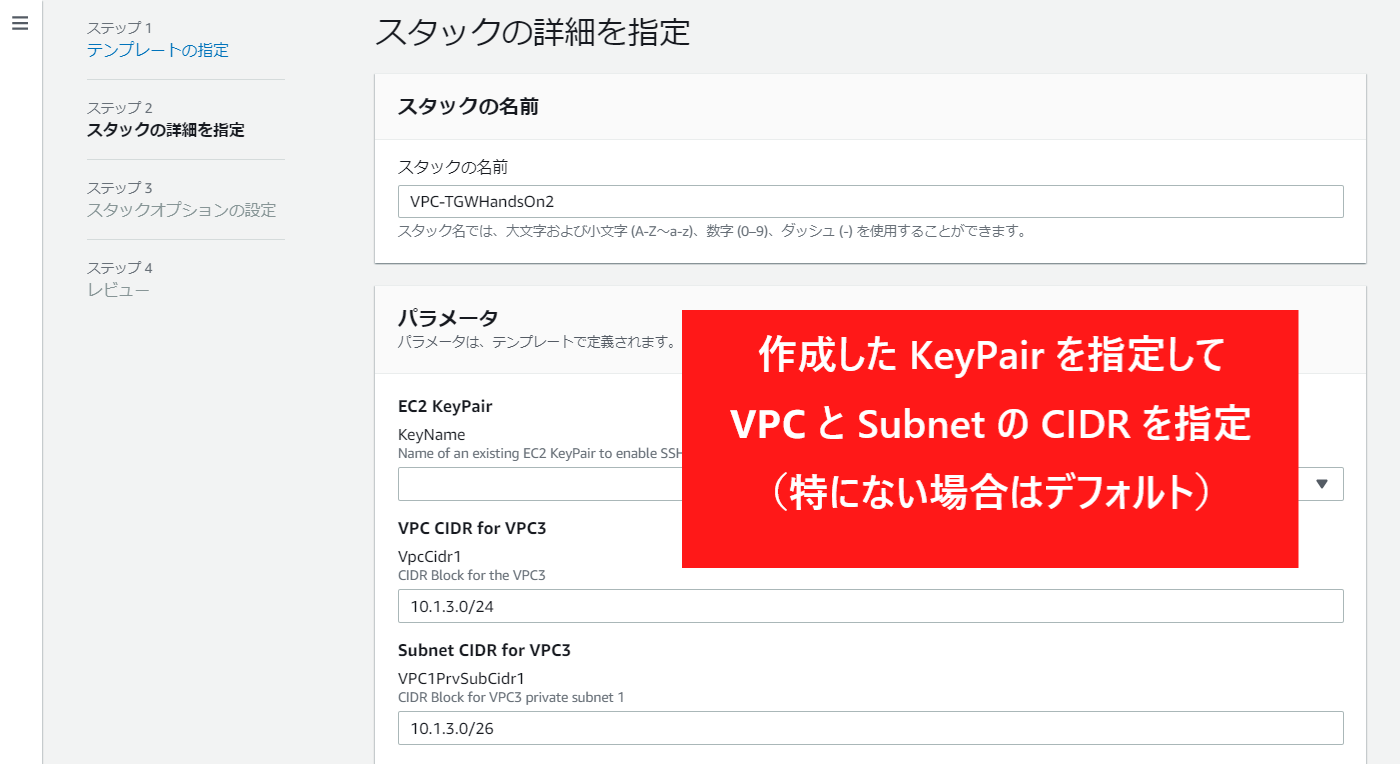Click the VPC CIDR for VPC3 label
This screenshot has width=1400, height=764.
tap(472, 528)
